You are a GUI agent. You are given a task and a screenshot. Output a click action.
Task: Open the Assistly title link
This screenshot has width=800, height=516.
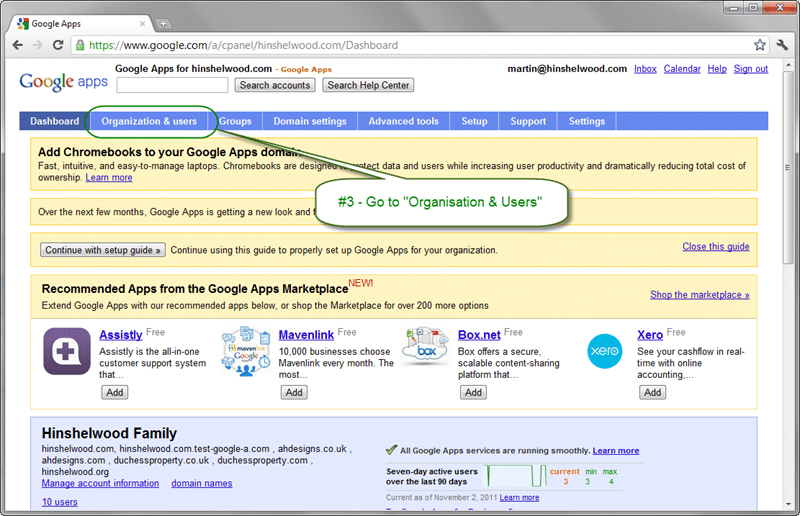(x=121, y=335)
